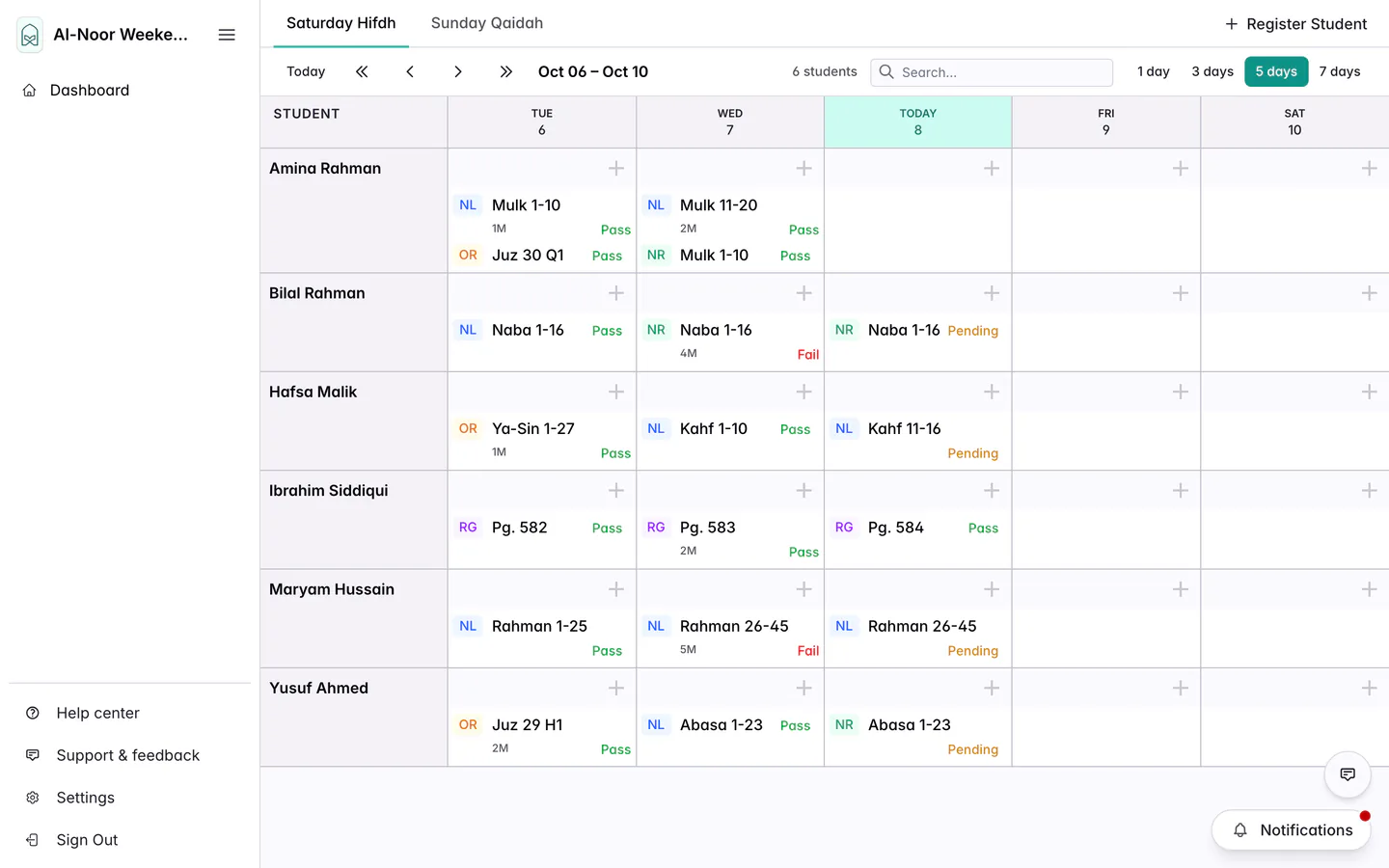The width and height of the screenshot is (1389, 868).
Task: Switch view to 7 days
Action: pos(1340,71)
